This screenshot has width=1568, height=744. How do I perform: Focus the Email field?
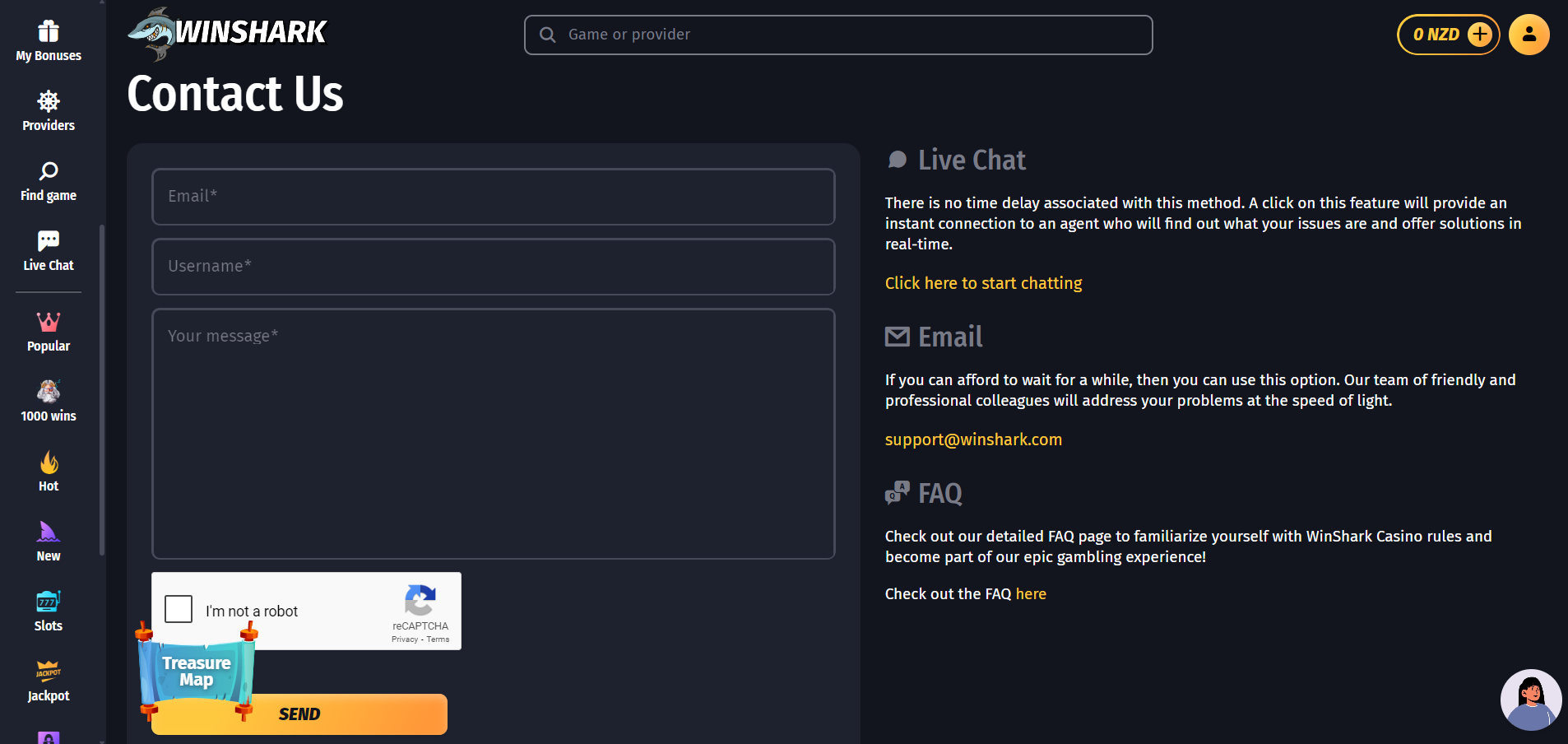494,197
